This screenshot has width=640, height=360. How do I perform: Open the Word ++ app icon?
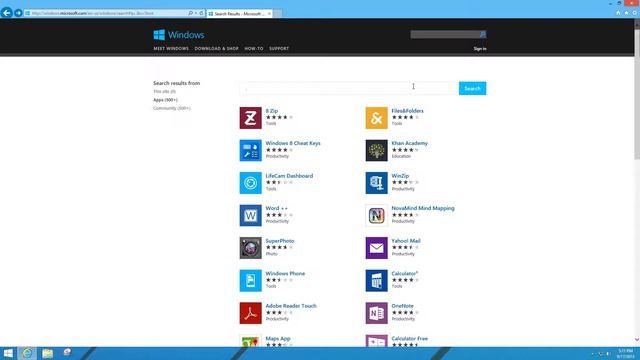(x=250, y=215)
